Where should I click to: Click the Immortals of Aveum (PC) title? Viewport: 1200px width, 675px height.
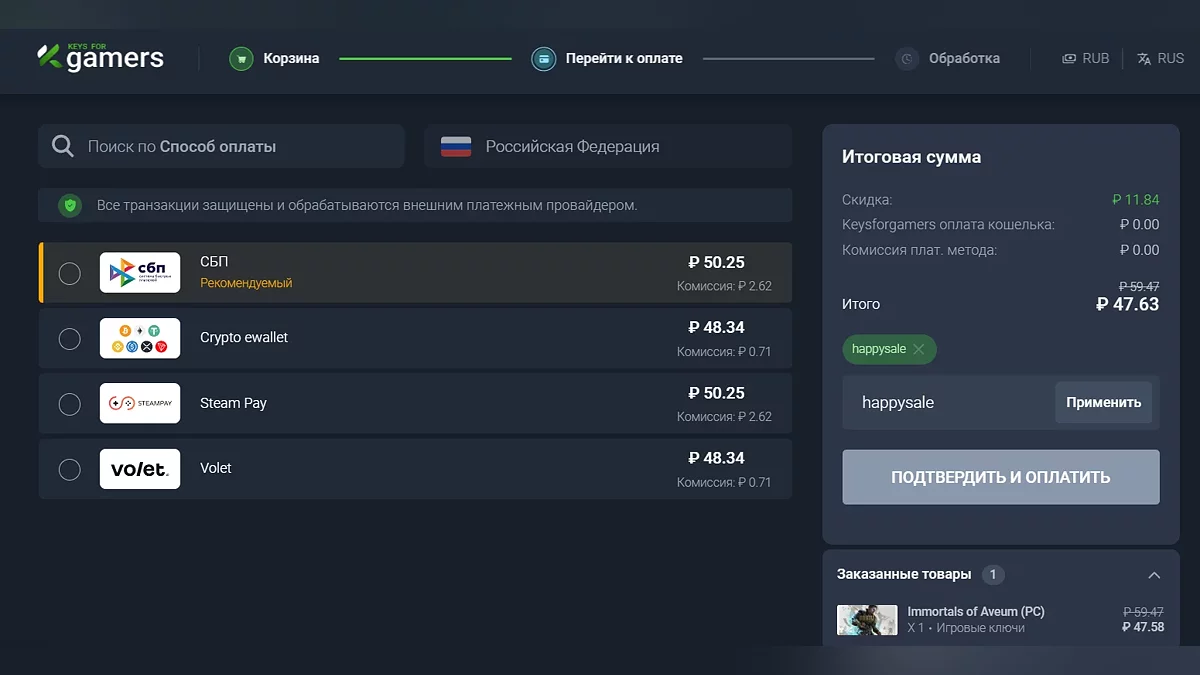pos(976,611)
